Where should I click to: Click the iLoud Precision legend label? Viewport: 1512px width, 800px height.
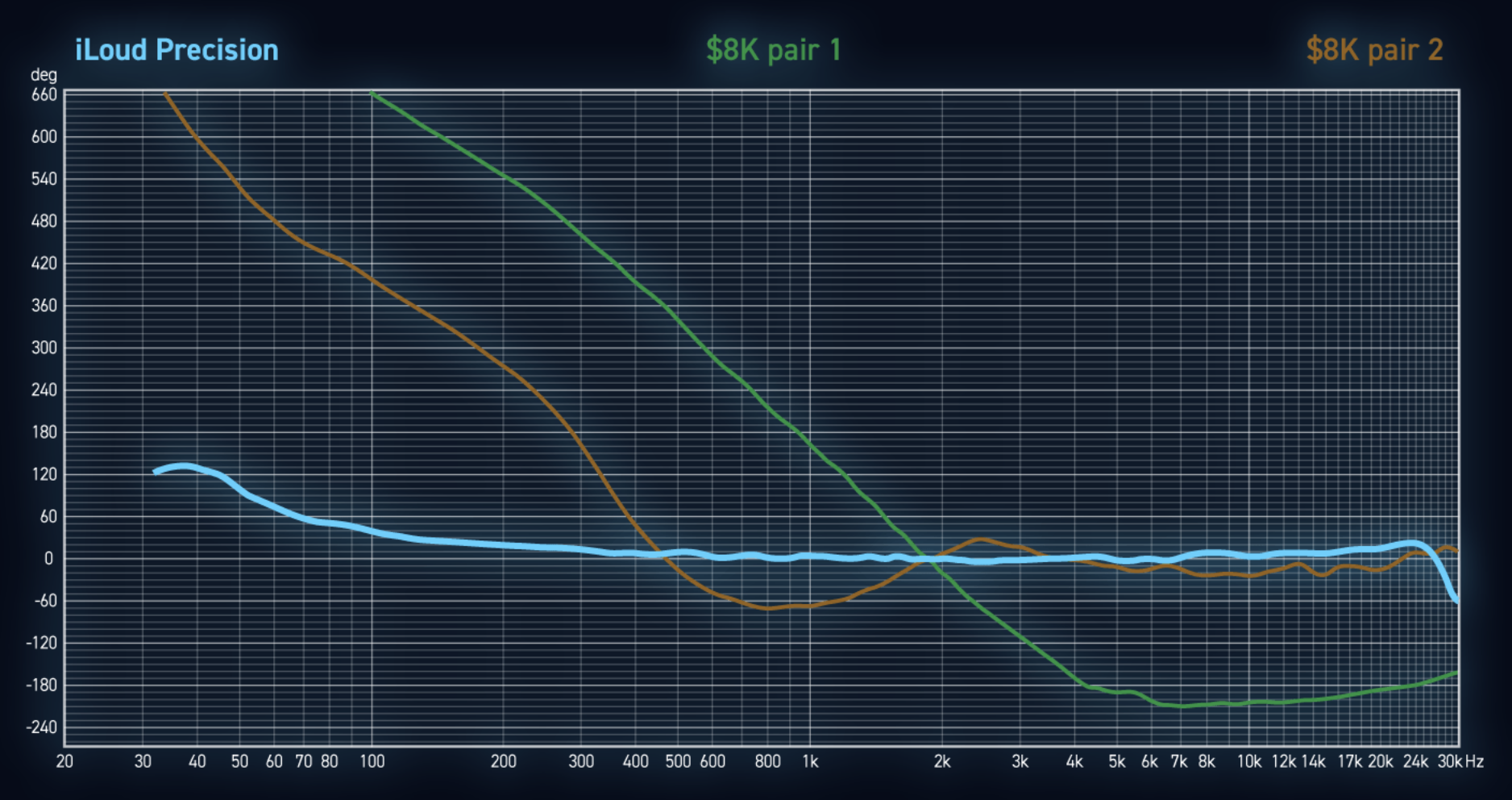point(177,50)
